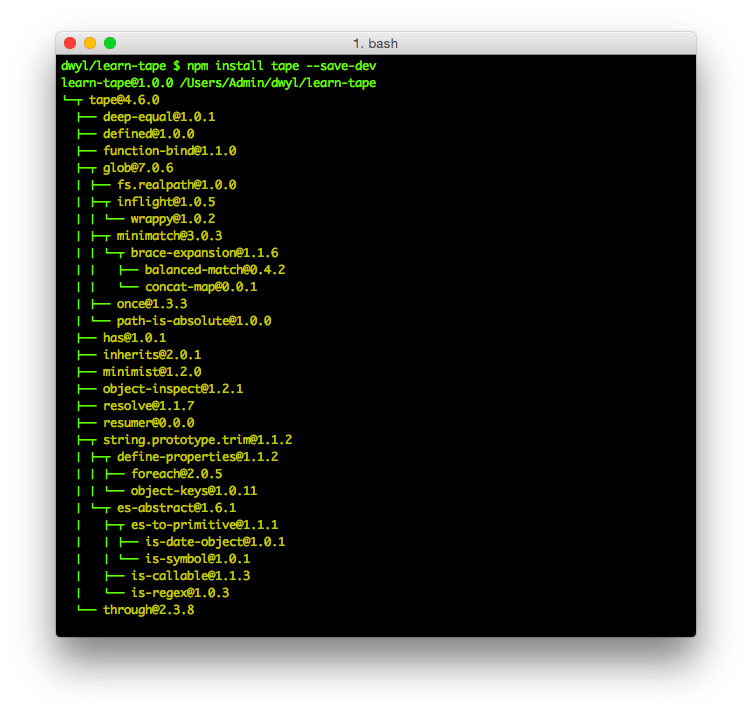The width and height of the screenshot is (752, 717).
Task: Click 'is-callable@1.1.3' dependency
Action: pos(191,576)
